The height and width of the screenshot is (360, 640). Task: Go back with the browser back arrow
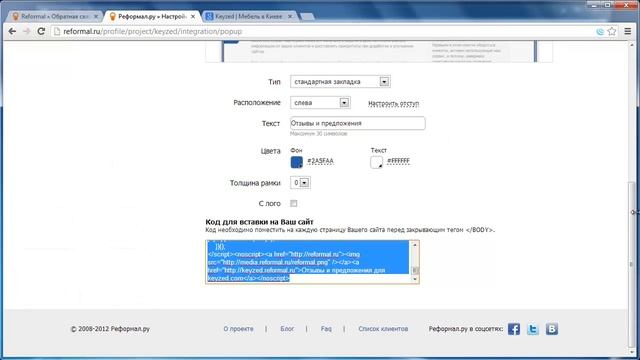pyautogui.click(x=12, y=31)
